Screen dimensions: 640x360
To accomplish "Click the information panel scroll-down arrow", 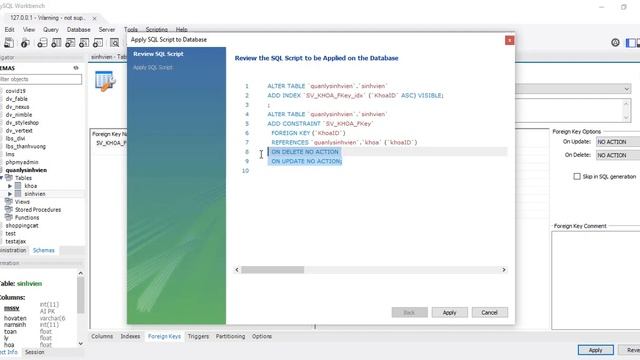I will 80,343.
